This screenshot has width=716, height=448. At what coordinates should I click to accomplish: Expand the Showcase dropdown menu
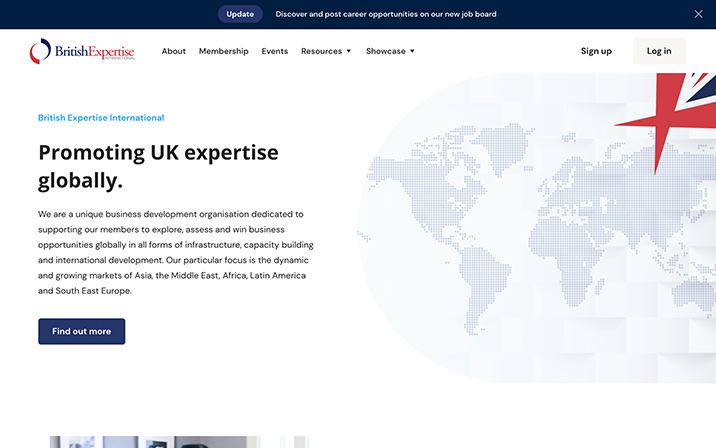coord(390,51)
